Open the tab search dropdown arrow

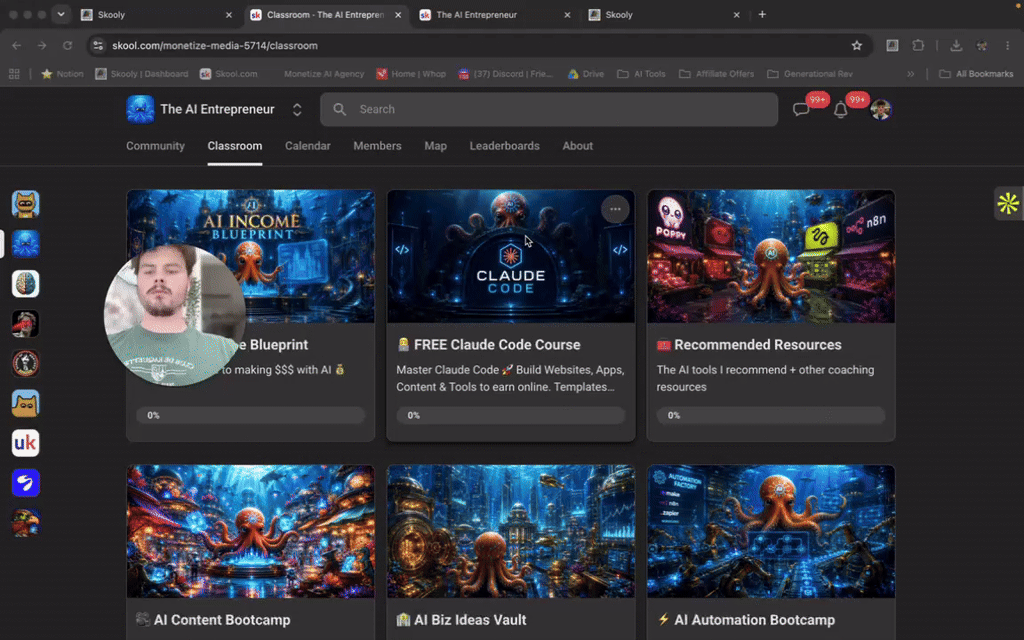point(61,14)
